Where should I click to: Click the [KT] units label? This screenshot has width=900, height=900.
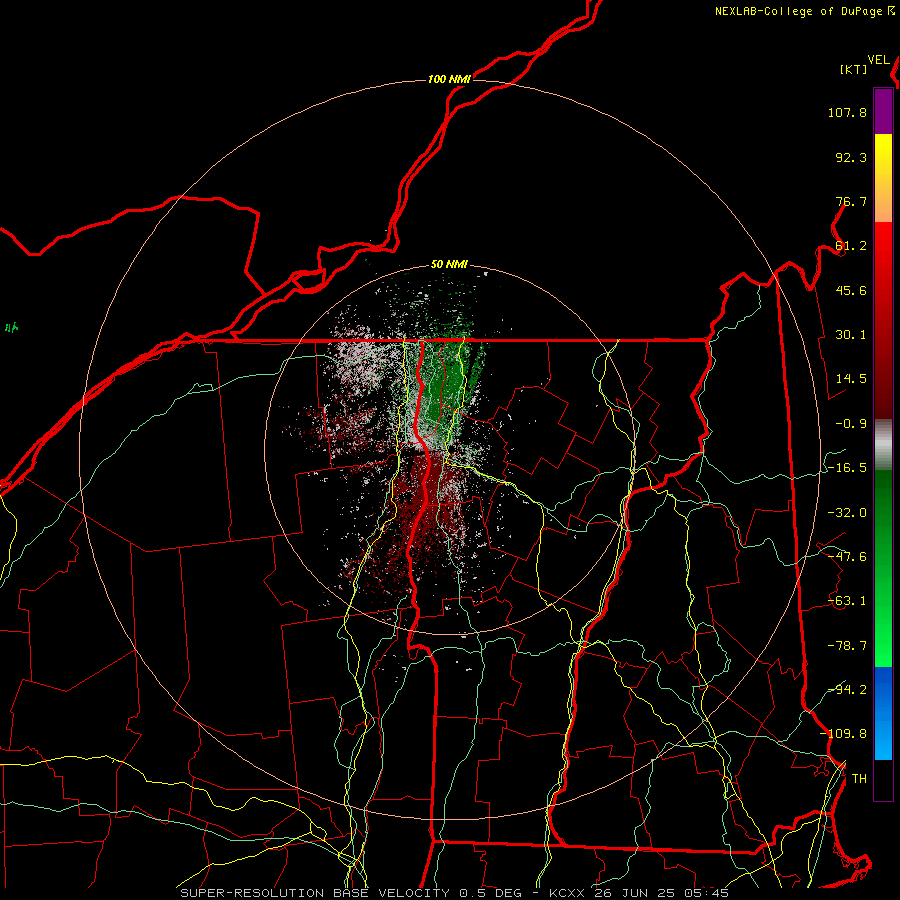(853, 69)
